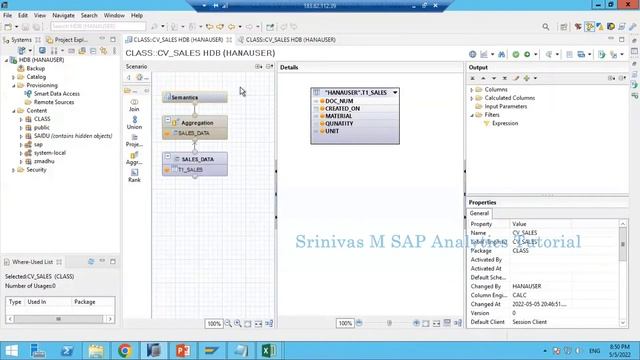Open the File menu
This screenshot has height=360, width=640.
(7, 16)
